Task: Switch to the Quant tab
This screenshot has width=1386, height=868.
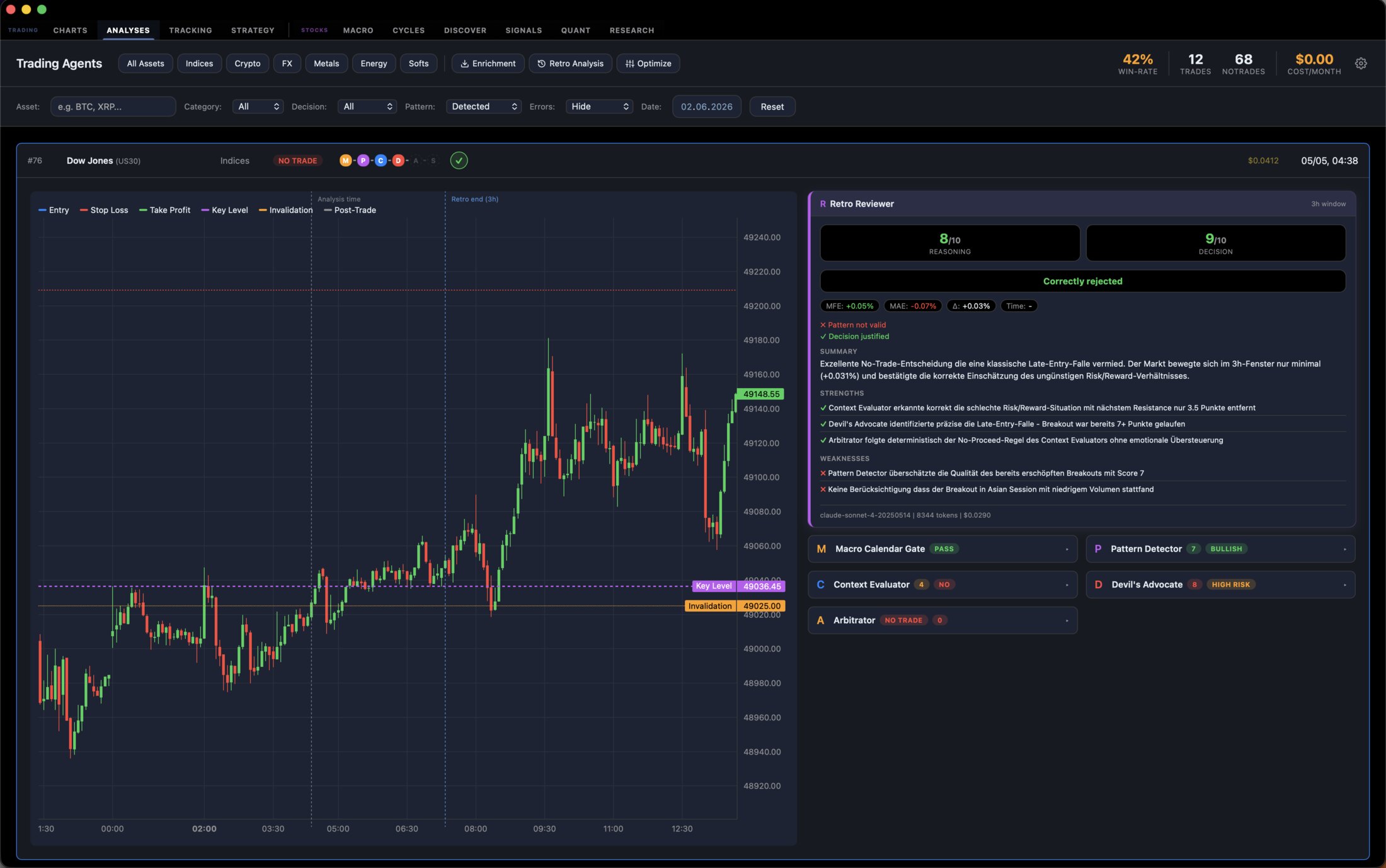Action: click(576, 30)
